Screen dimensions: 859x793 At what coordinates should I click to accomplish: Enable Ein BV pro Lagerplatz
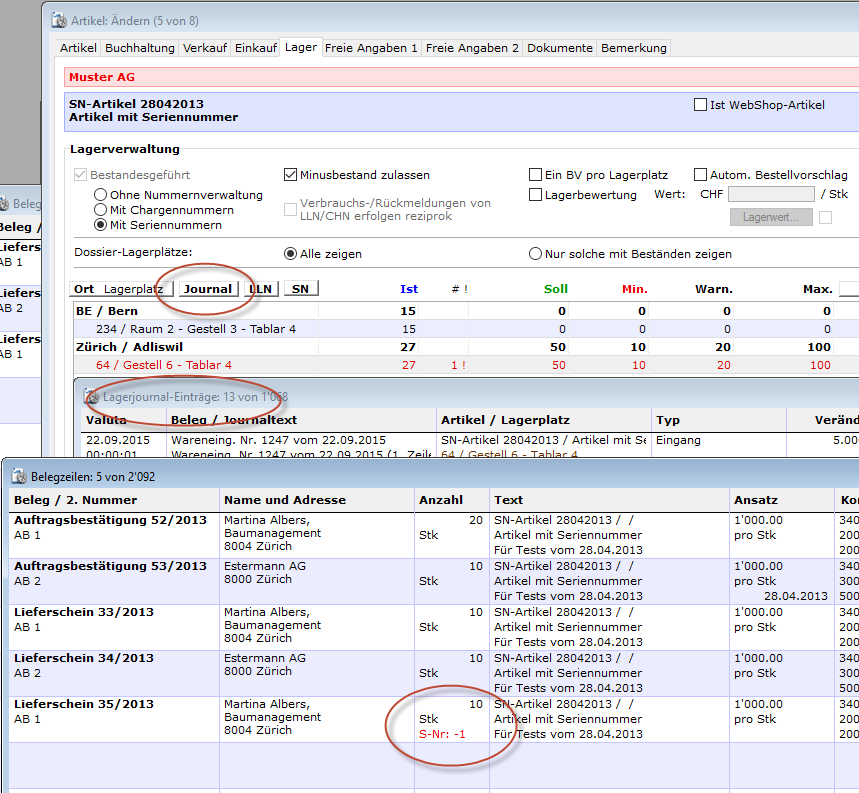pos(536,174)
